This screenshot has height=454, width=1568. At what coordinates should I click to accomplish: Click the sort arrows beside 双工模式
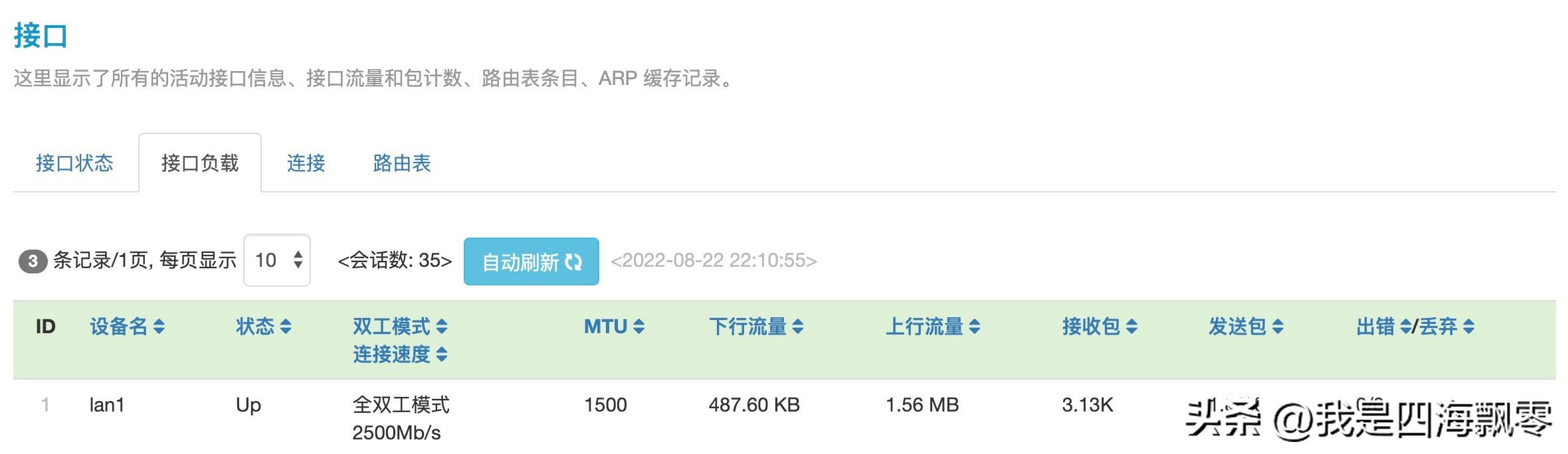tap(442, 327)
